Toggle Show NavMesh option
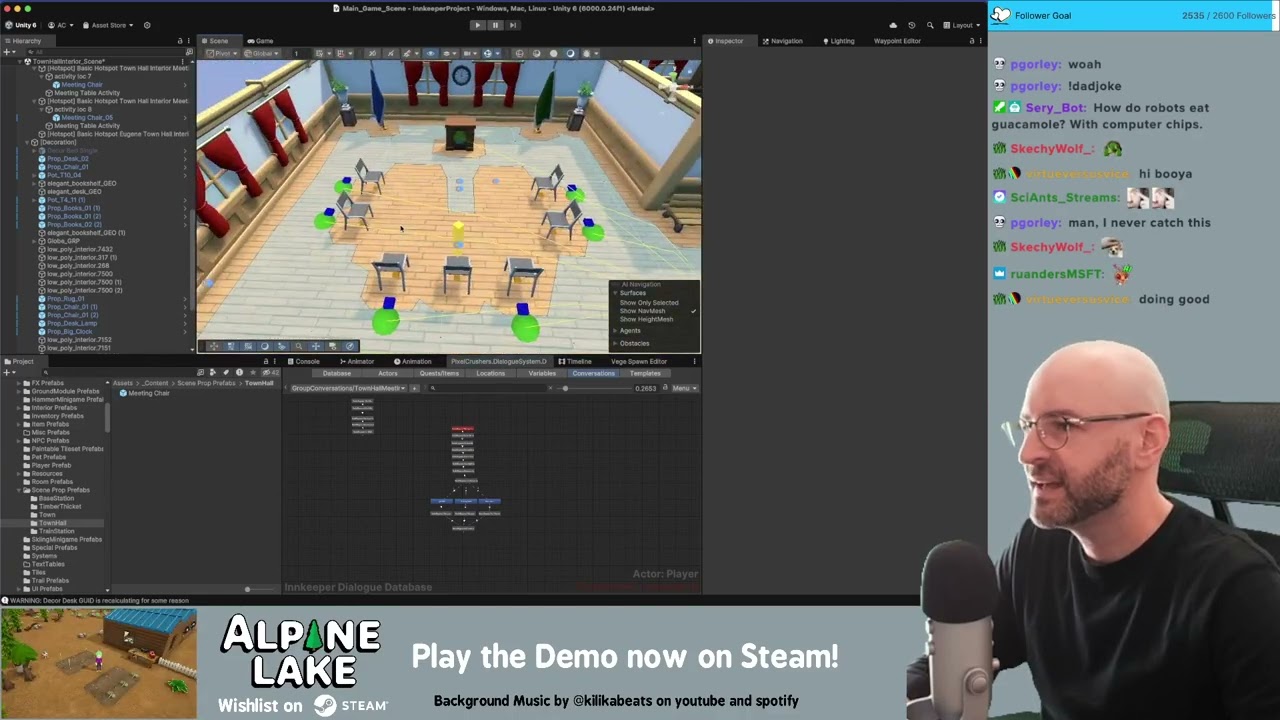Viewport: 1280px width, 720px height. 642,311
